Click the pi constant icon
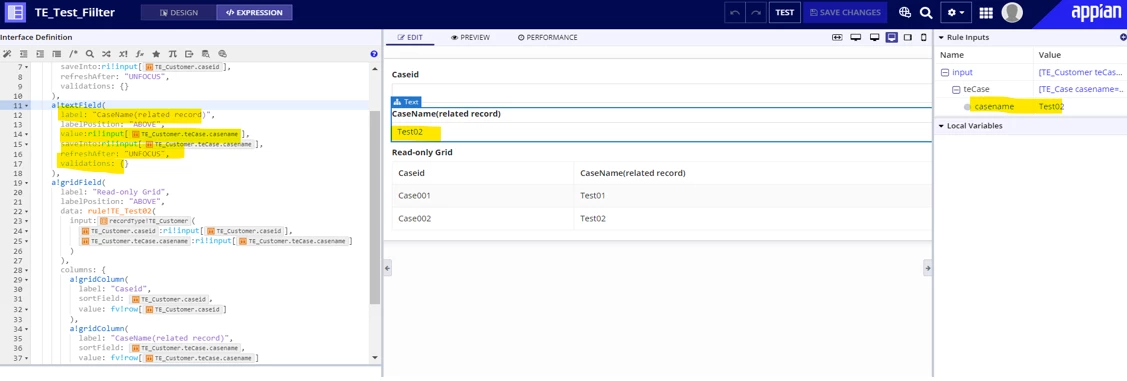The height and width of the screenshot is (381, 1127). [x=172, y=54]
